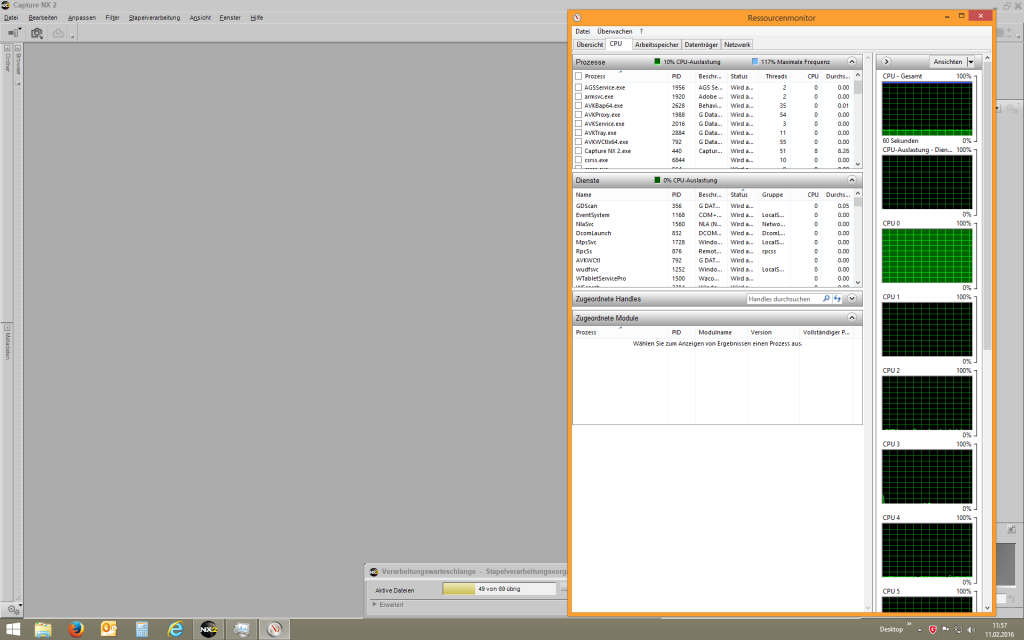Open the Windows Start button

(x=12, y=630)
